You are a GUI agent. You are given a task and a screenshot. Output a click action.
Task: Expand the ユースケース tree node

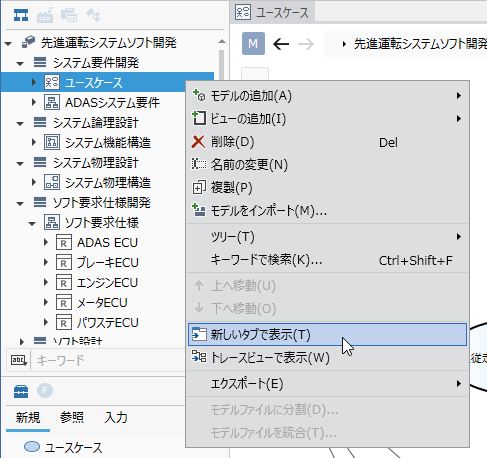pos(33,82)
